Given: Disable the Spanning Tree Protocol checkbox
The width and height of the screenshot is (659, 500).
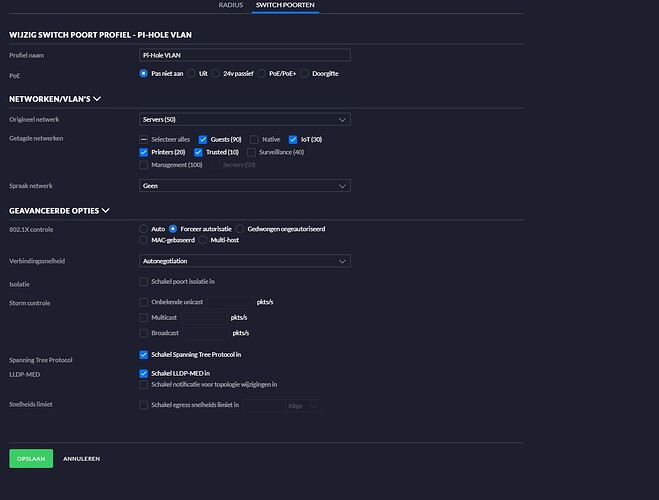Looking at the screenshot, I should tap(144, 354).
